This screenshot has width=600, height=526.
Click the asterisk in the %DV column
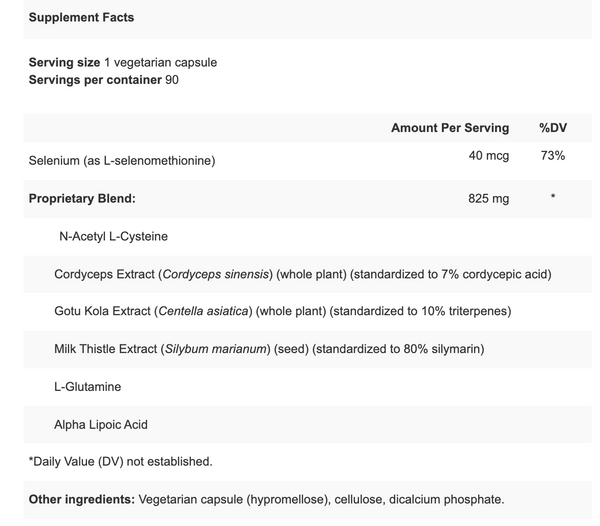point(553,197)
